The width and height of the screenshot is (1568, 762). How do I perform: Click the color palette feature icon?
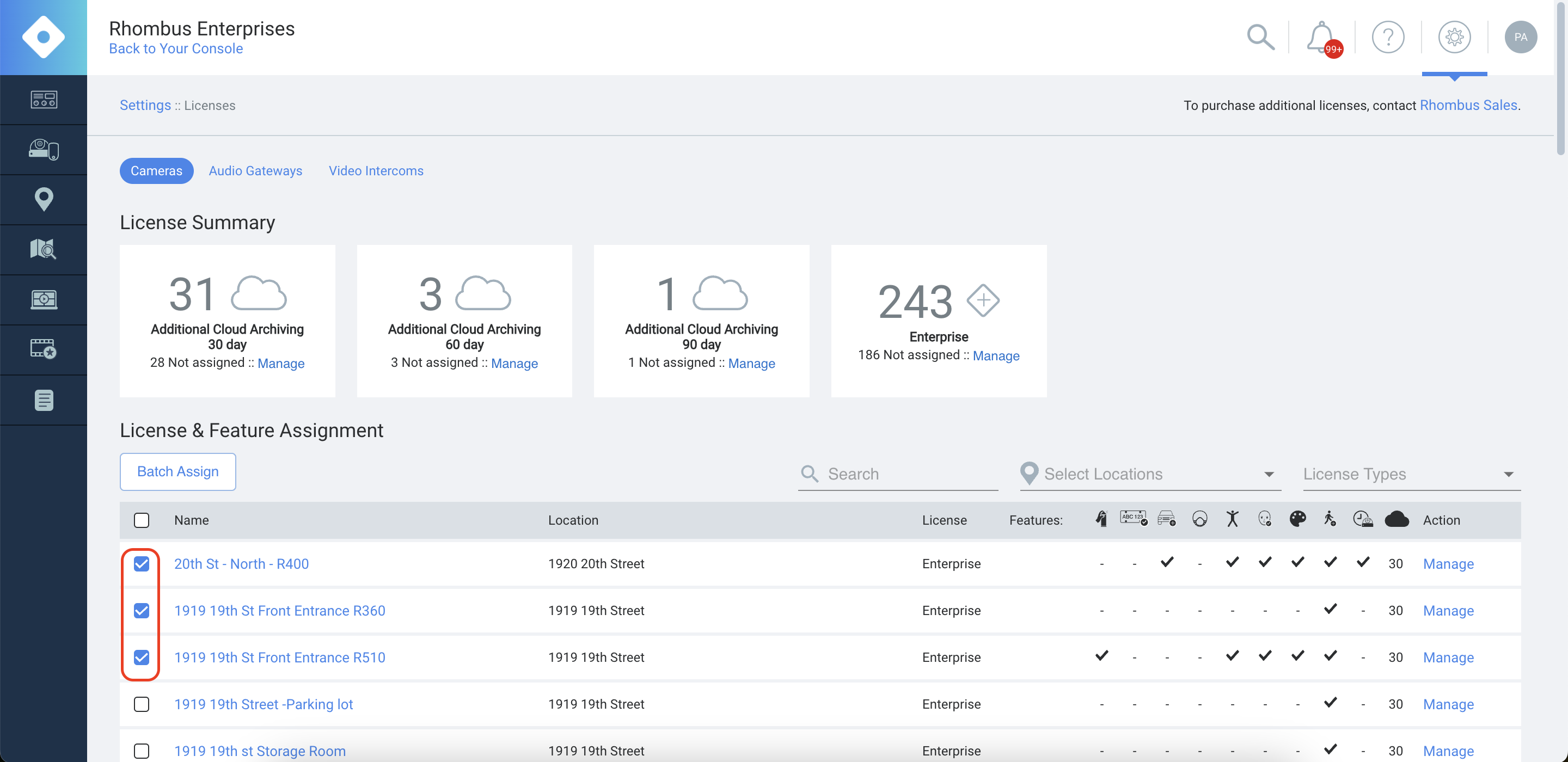1298,519
